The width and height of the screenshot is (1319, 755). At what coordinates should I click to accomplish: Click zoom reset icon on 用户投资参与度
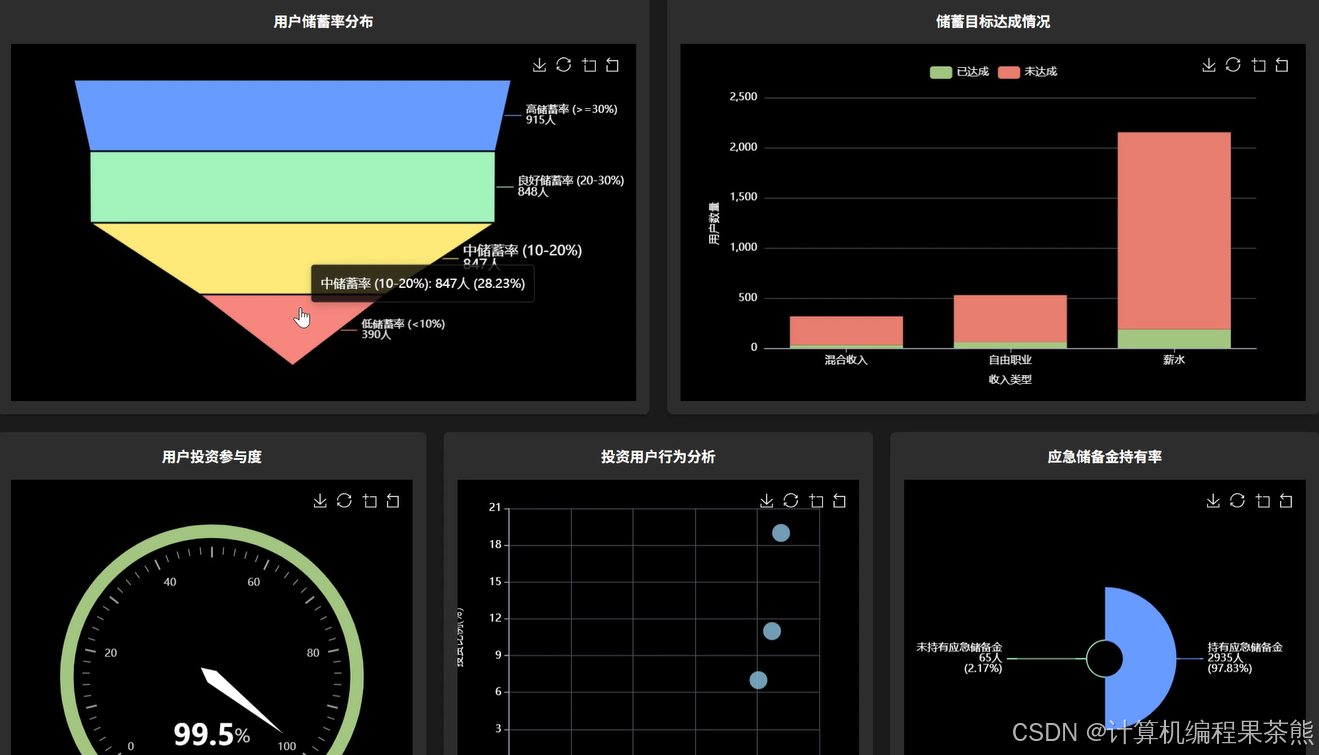click(x=393, y=501)
